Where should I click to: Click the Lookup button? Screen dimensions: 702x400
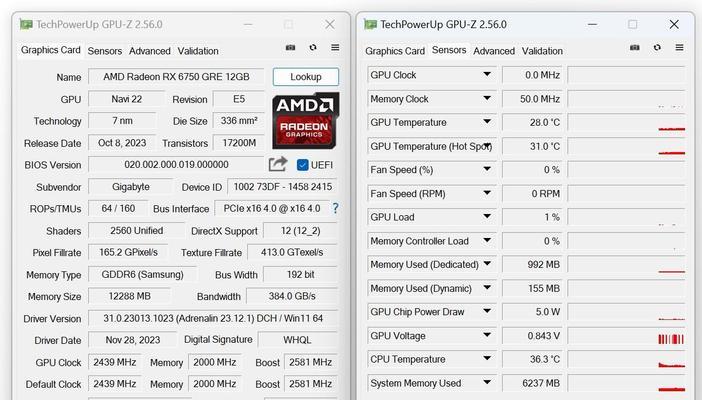[306, 77]
